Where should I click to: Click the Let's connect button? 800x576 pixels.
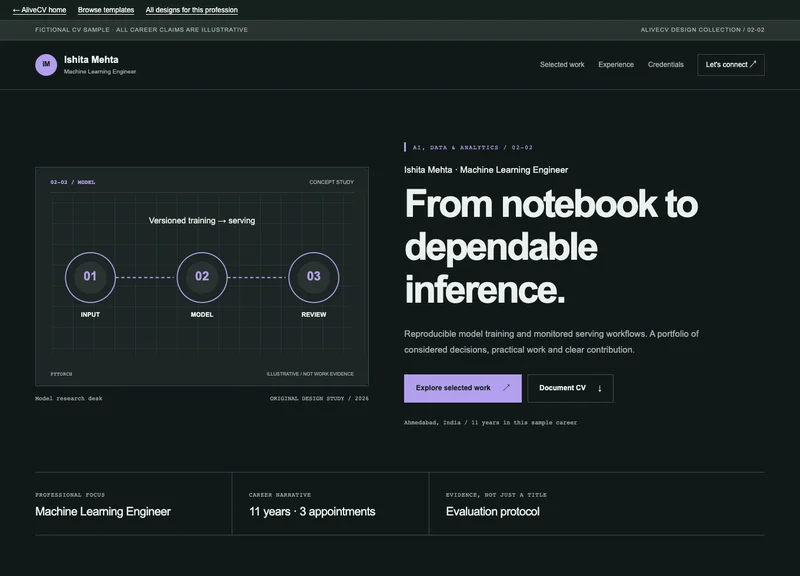click(x=731, y=65)
